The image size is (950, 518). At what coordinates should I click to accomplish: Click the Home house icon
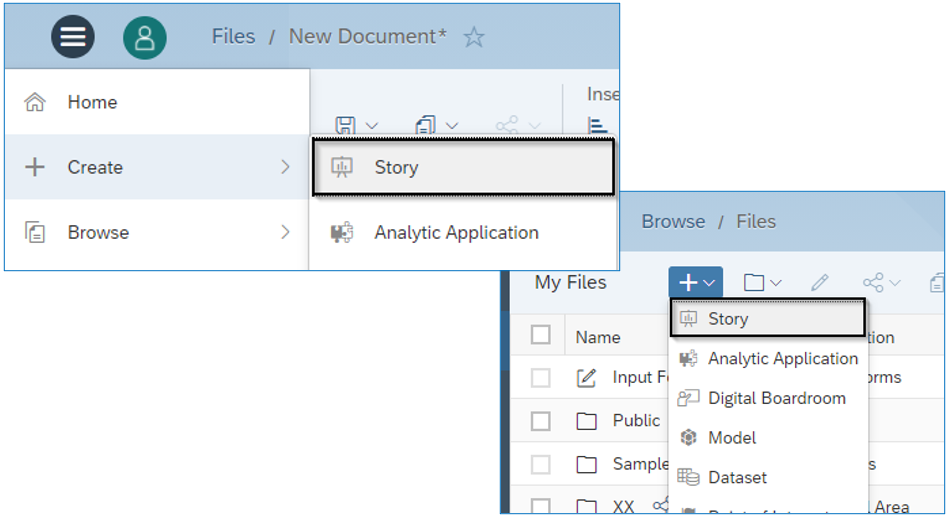pyautogui.click(x=35, y=102)
